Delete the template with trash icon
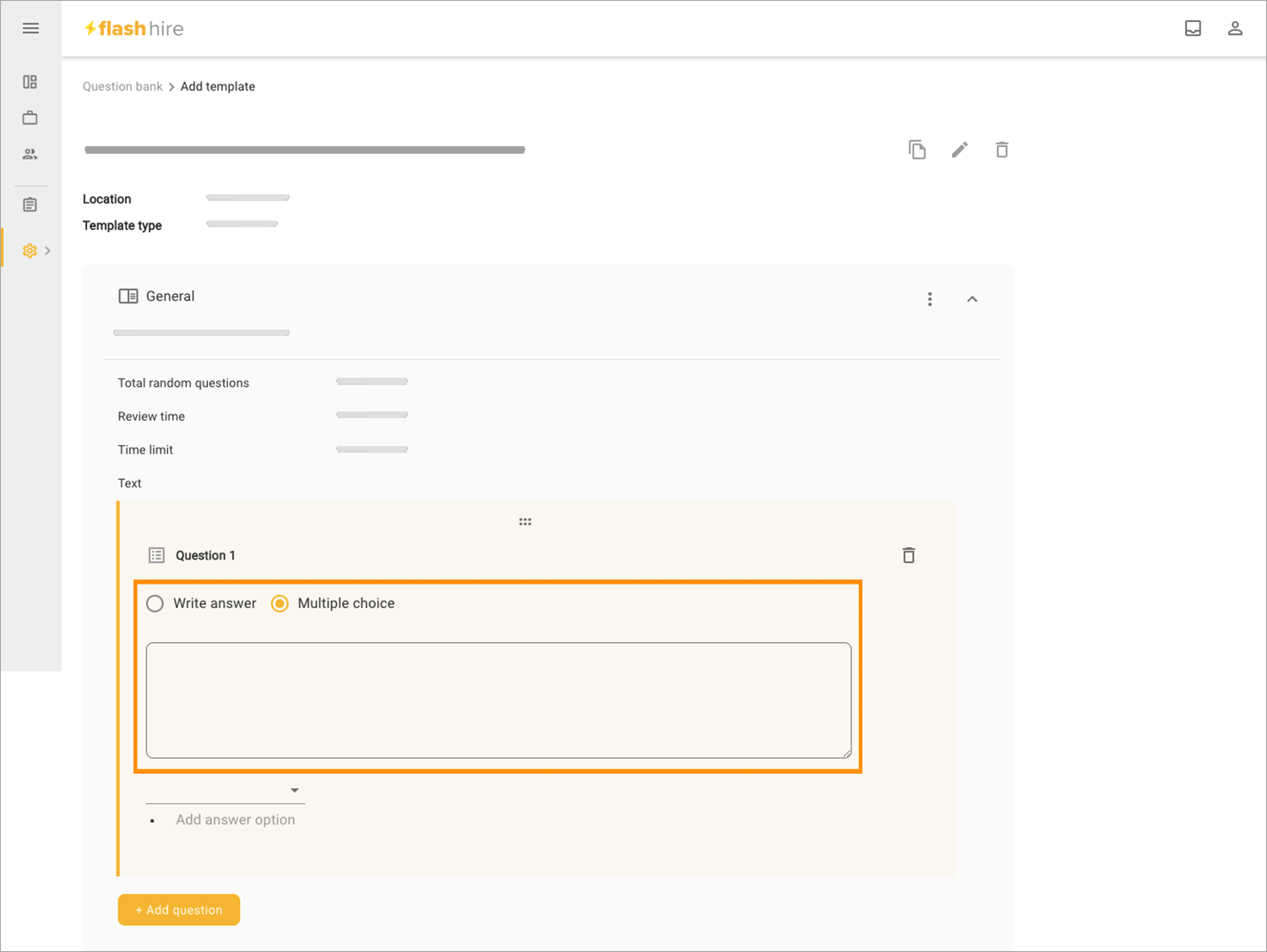 pyautogui.click(x=1002, y=150)
